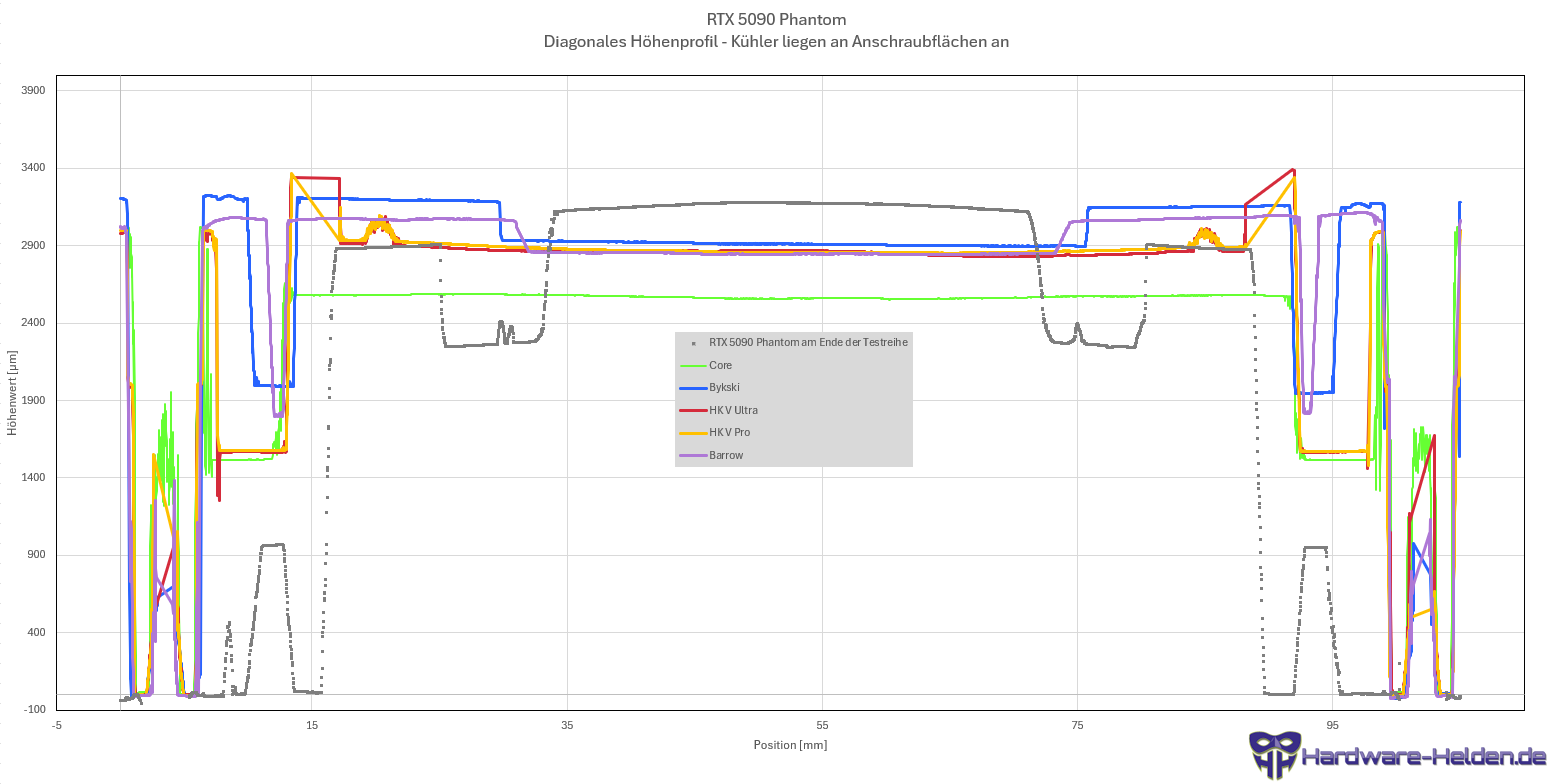This screenshot has height=784, width=1552.
Task: Open the Hardware-Helden.de website text link
Action: [x=1424, y=757]
